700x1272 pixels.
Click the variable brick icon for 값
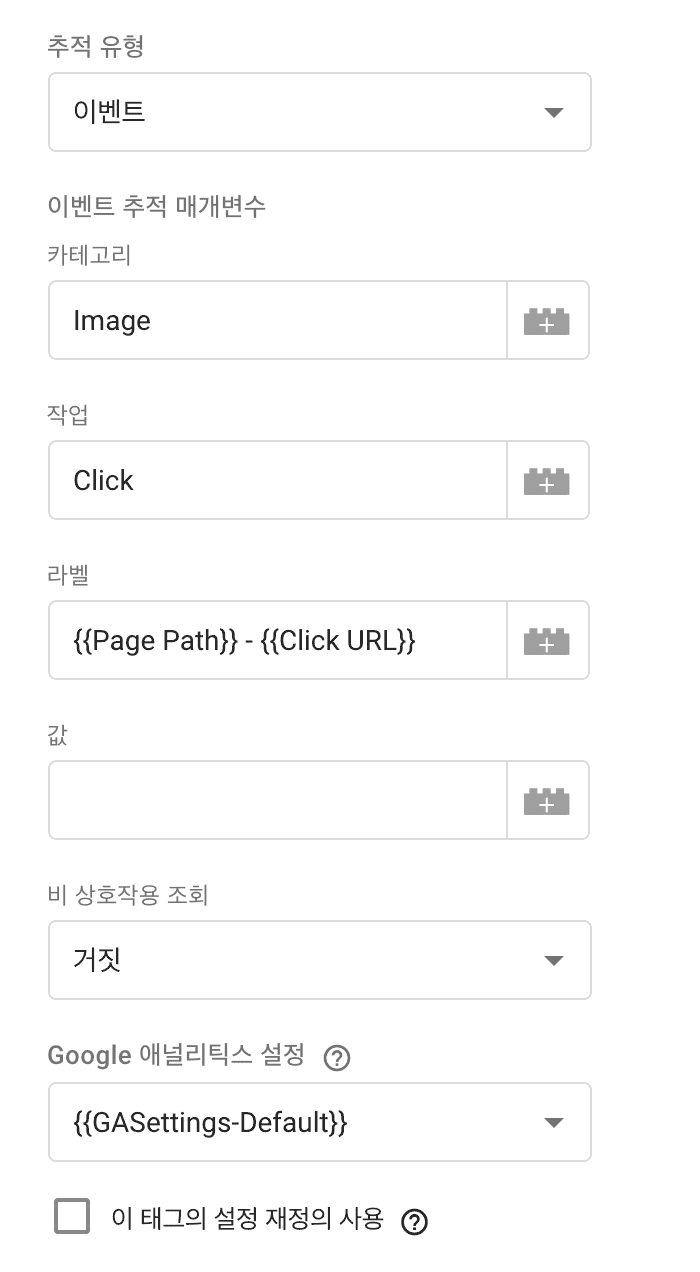547,801
